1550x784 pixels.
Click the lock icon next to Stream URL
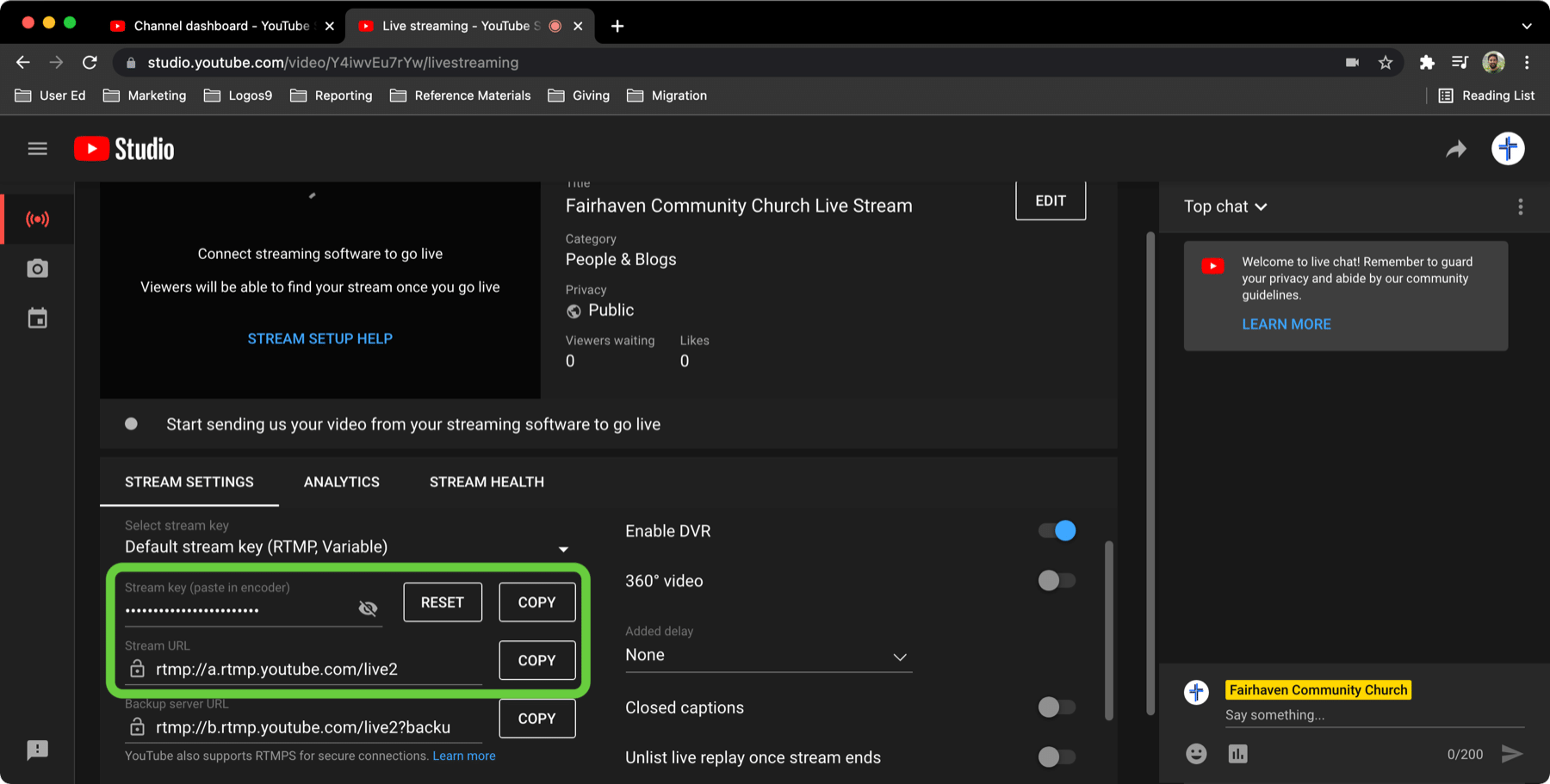pos(137,669)
